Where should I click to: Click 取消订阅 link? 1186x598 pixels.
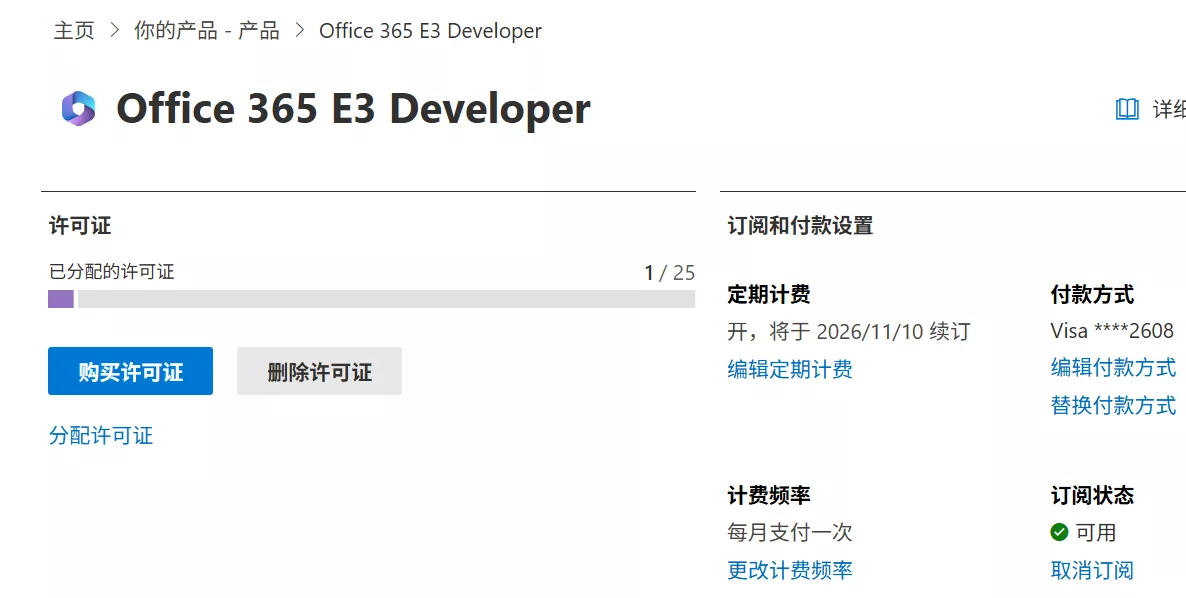pyautogui.click(x=1092, y=570)
